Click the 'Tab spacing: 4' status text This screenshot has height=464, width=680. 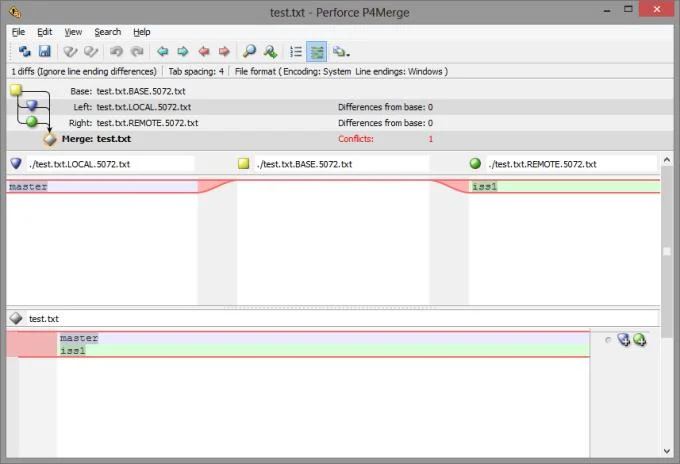[x=196, y=72]
